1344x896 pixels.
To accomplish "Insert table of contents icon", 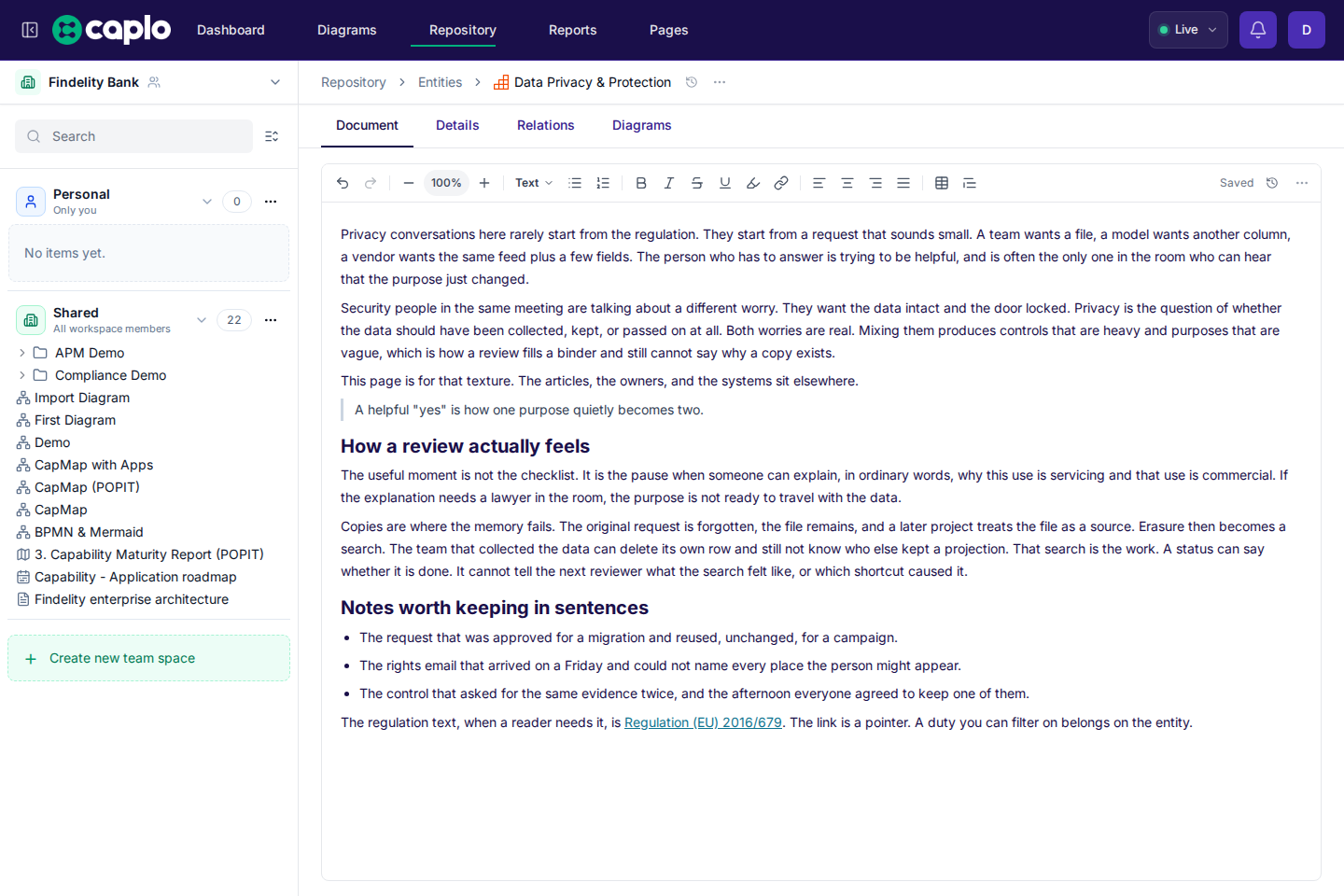I will pyautogui.click(x=970, y=183).
